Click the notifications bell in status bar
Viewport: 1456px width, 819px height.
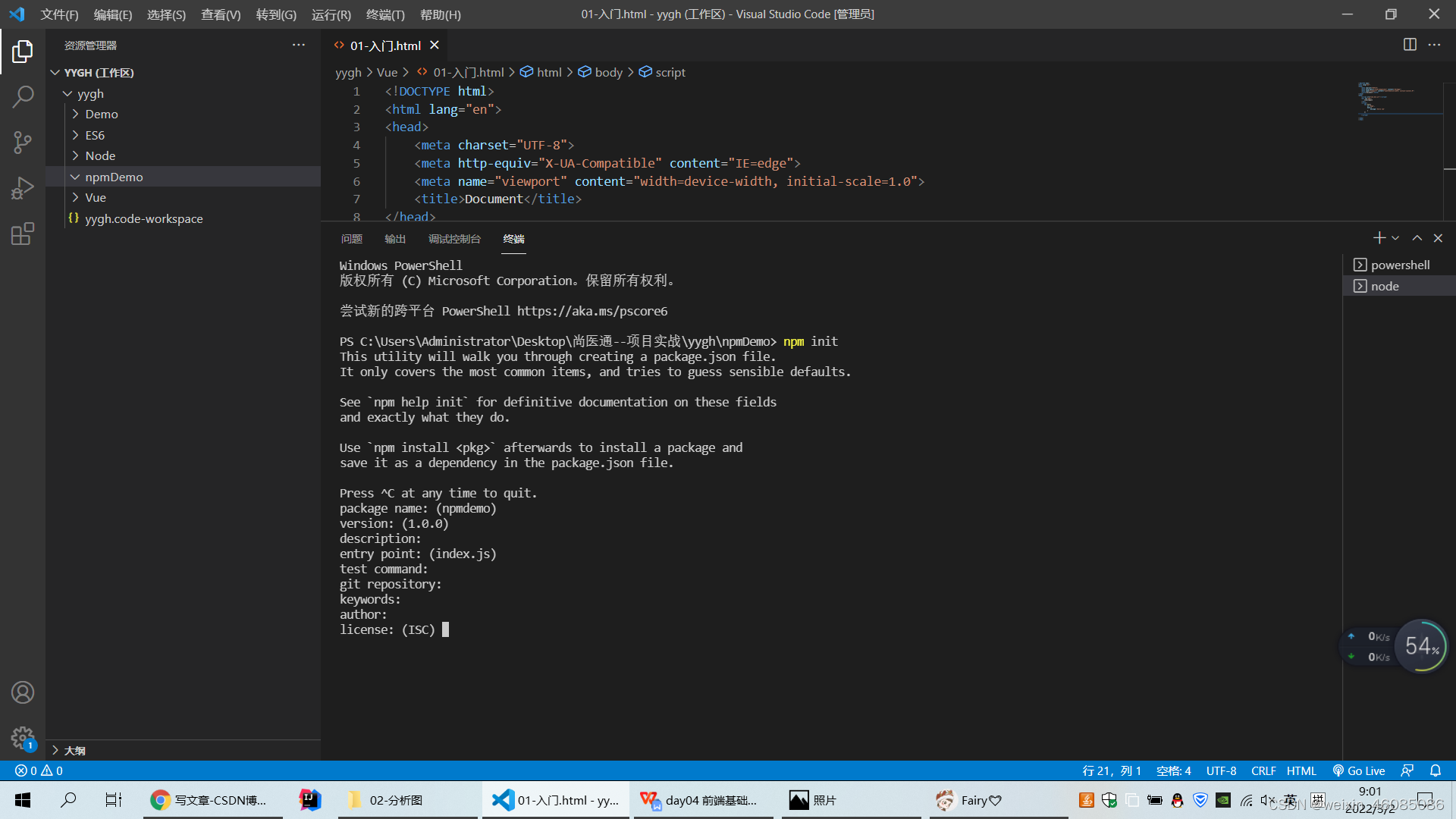click(1436, 770)
